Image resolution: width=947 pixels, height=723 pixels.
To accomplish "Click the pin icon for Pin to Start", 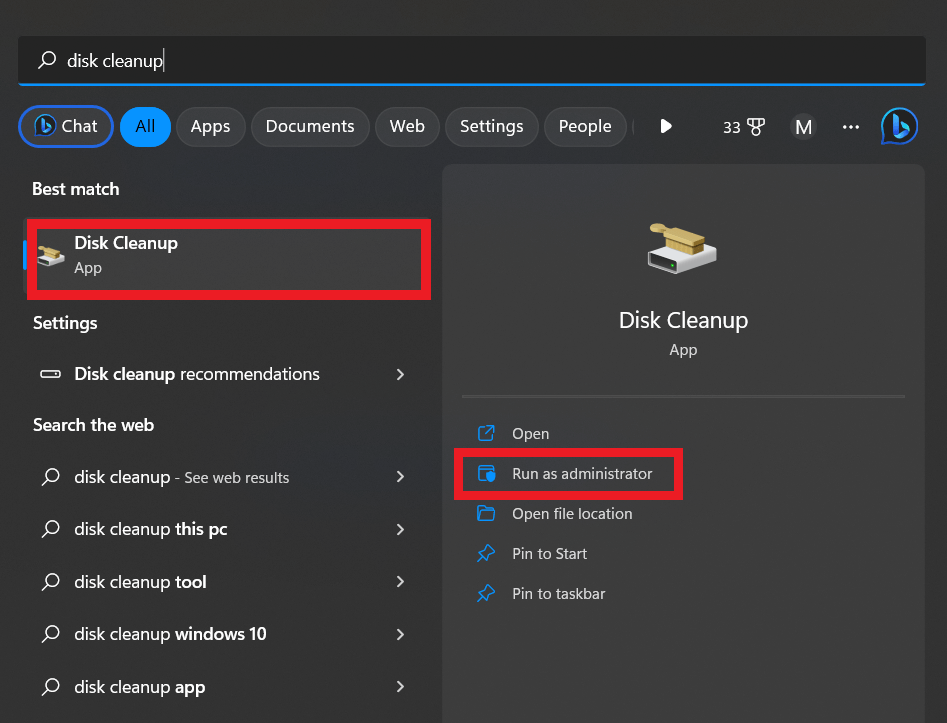I will coord(486,553).
